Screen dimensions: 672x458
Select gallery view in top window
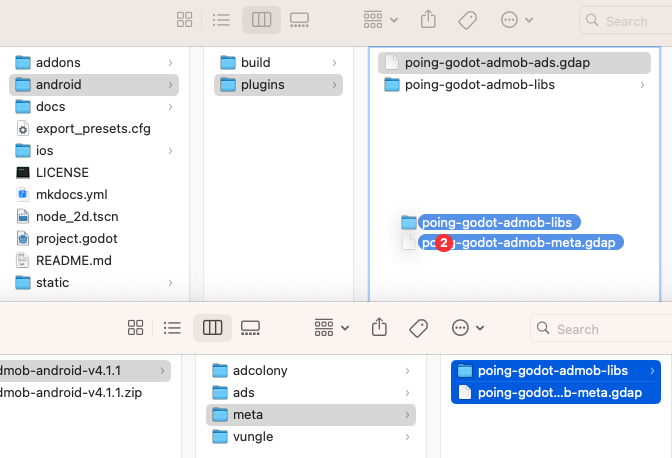click(300, 20)
